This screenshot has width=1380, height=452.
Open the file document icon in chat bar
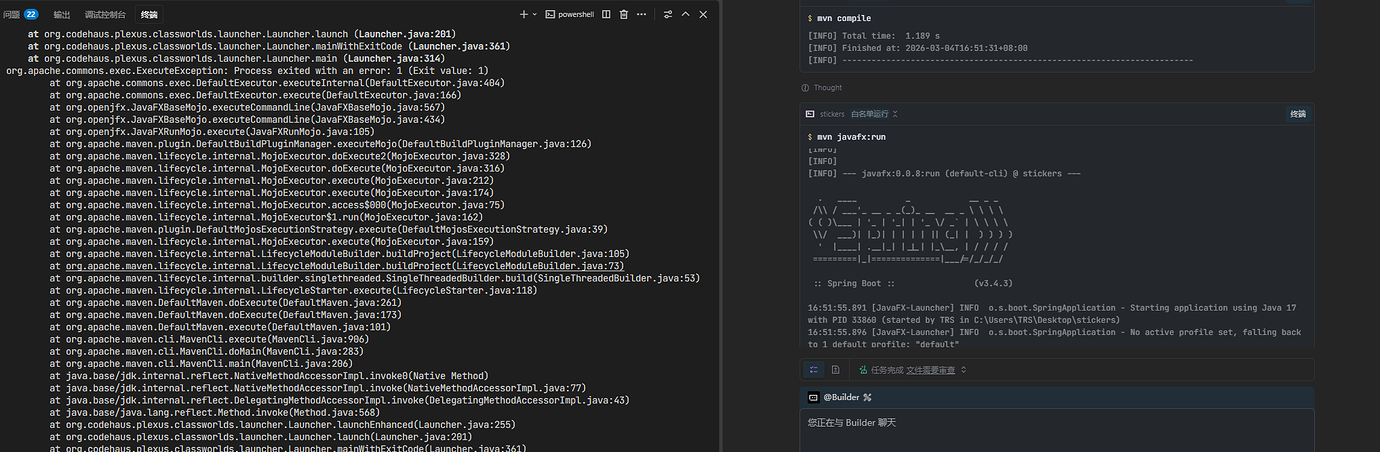pos(835,369)
